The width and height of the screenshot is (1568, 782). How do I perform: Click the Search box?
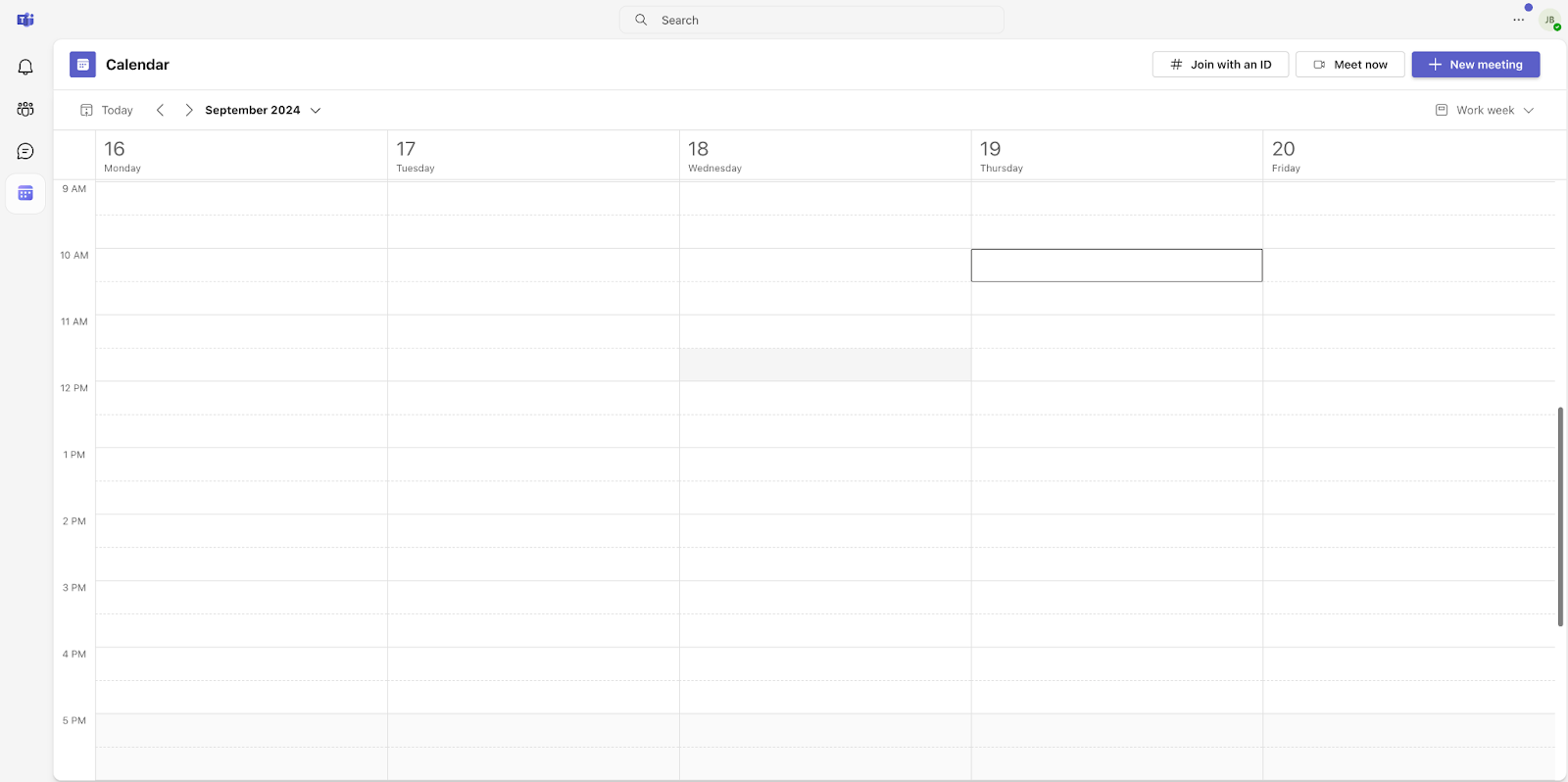click(811, 20)
